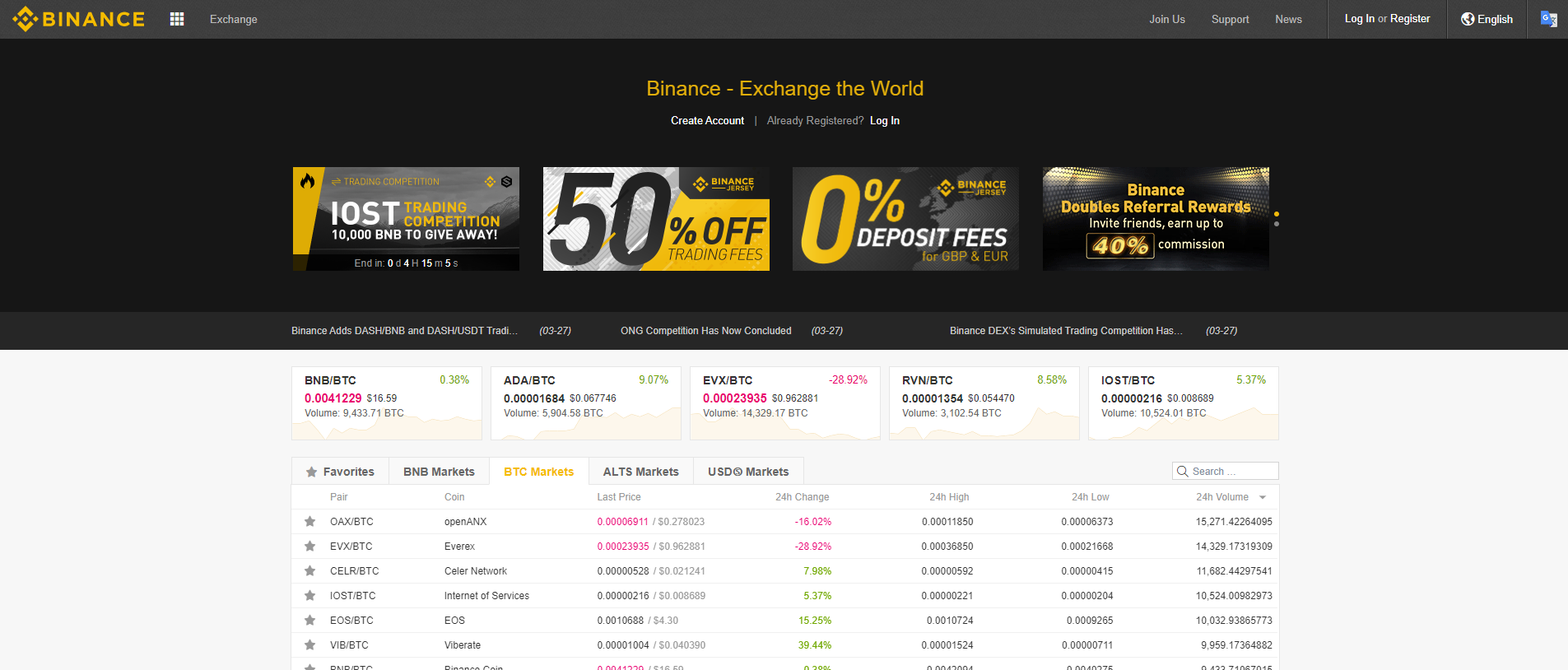Open the Support page link
This screenshot has height=670, width=1568.
click(1230, 19)
